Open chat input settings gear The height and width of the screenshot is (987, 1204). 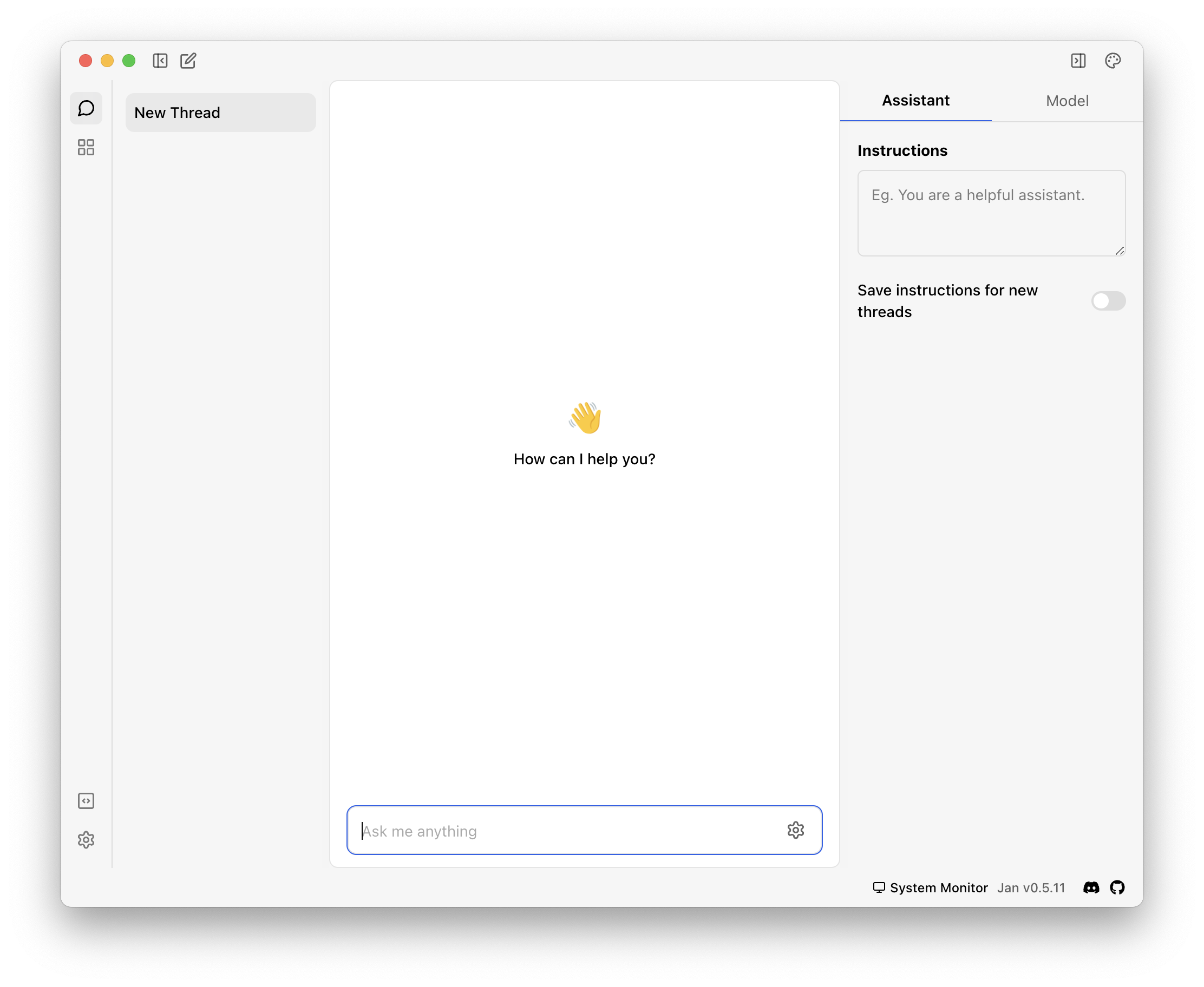click(x=795, y=830)
